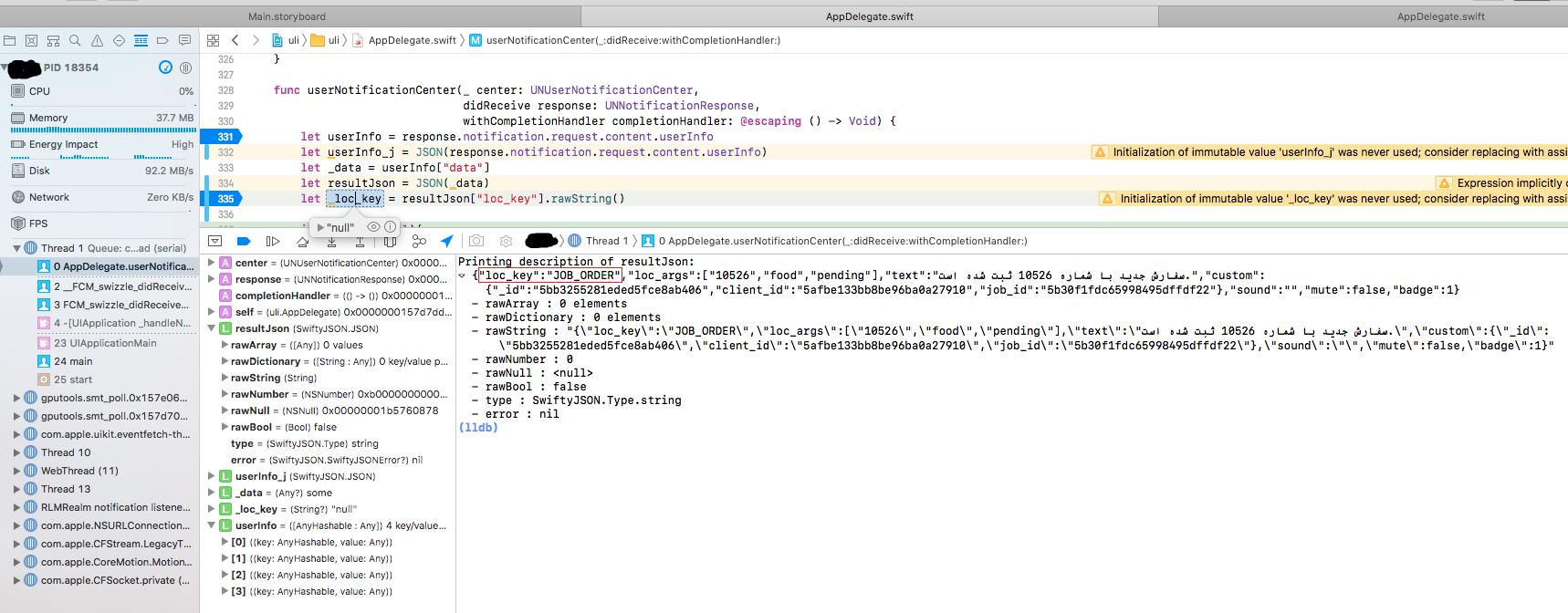Expand the rawDictionary variable

(x=225, y=361)
